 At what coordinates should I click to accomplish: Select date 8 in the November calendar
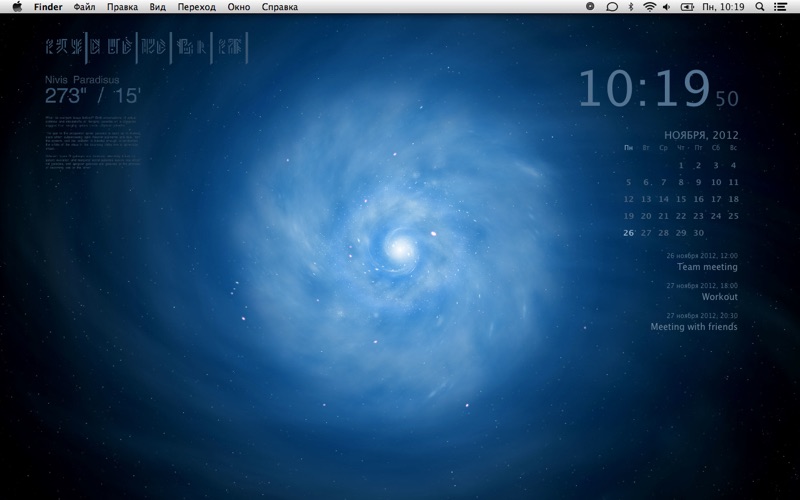[681, 182]
